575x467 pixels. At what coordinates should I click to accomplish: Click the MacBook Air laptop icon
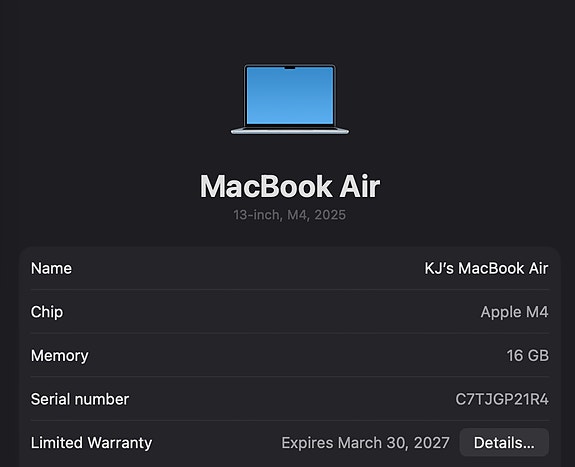point(290,99)
